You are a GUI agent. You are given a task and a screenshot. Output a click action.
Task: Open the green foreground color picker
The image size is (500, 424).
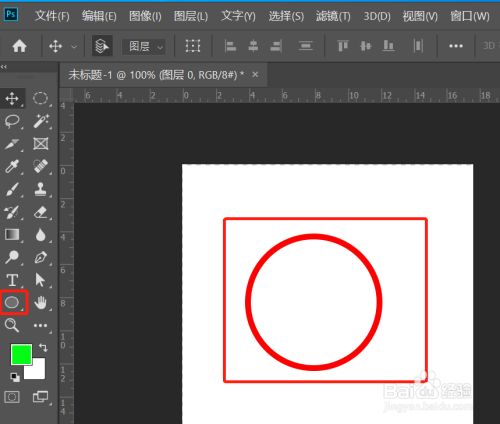pyautogui.click(x=21, y=354)
